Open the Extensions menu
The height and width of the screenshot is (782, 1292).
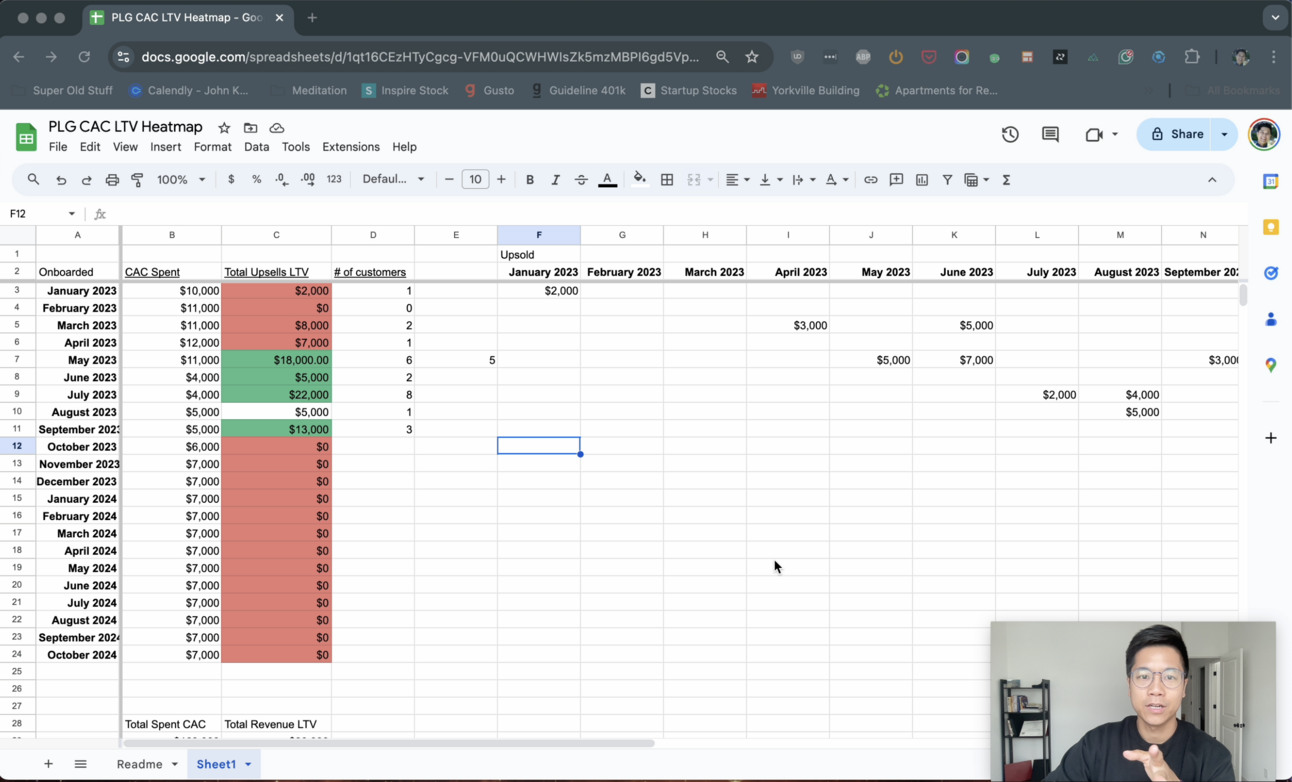pyautogui.click(x=350, y=146)
